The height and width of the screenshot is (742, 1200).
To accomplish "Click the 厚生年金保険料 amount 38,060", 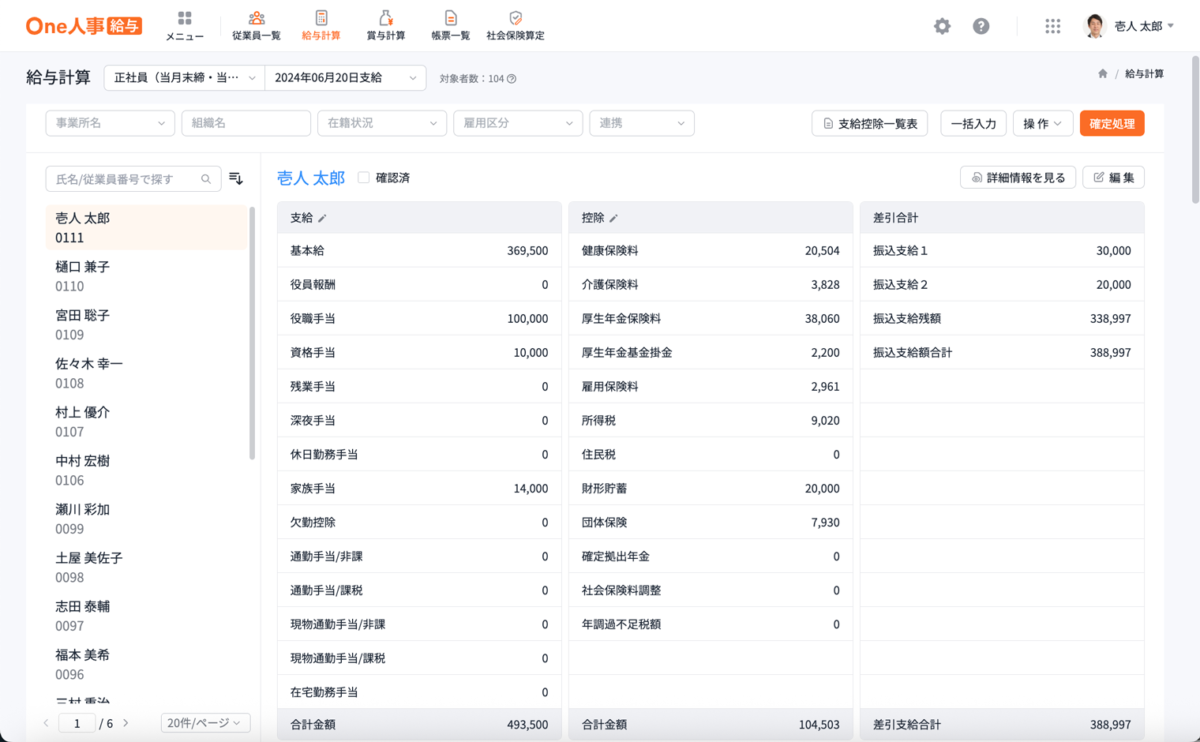I will pyautogui.click(x=822, y=319).
